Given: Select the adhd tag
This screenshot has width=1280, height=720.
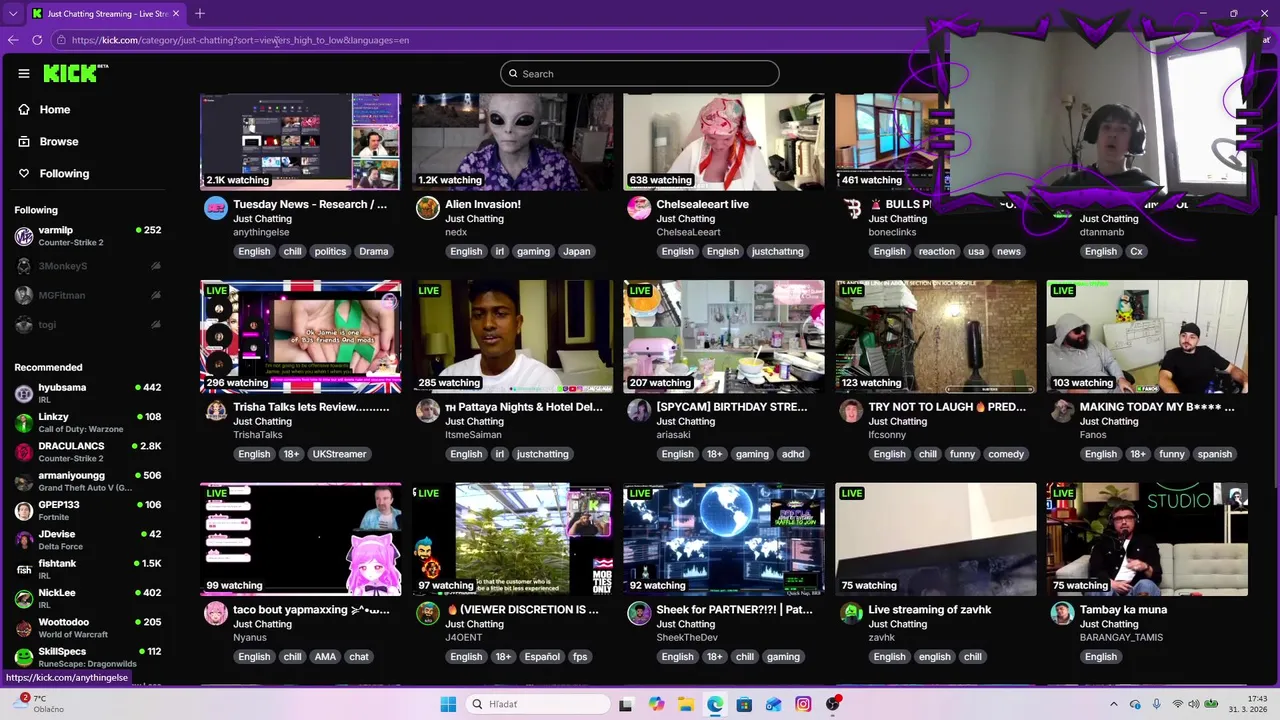Looking at the screenshot, I should coord(793,454).
